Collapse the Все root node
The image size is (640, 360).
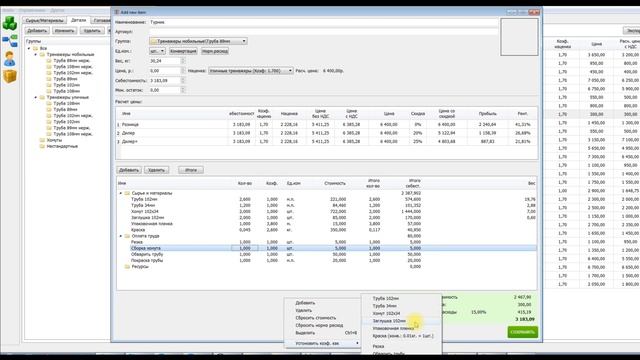tap(29, 48)
